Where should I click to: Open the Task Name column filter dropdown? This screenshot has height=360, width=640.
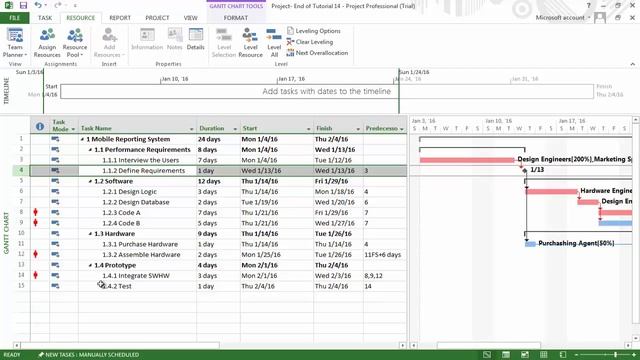[x=191, y=129]
